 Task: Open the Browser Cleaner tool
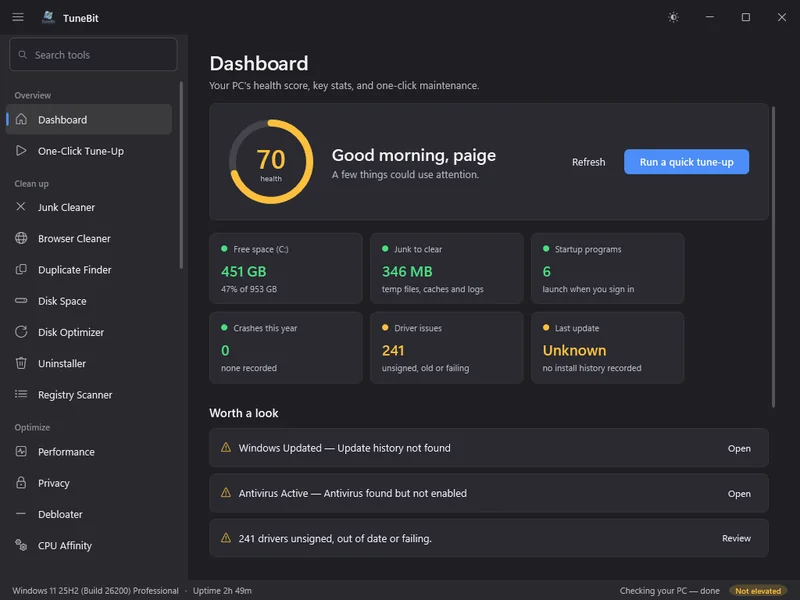(89, 238)
